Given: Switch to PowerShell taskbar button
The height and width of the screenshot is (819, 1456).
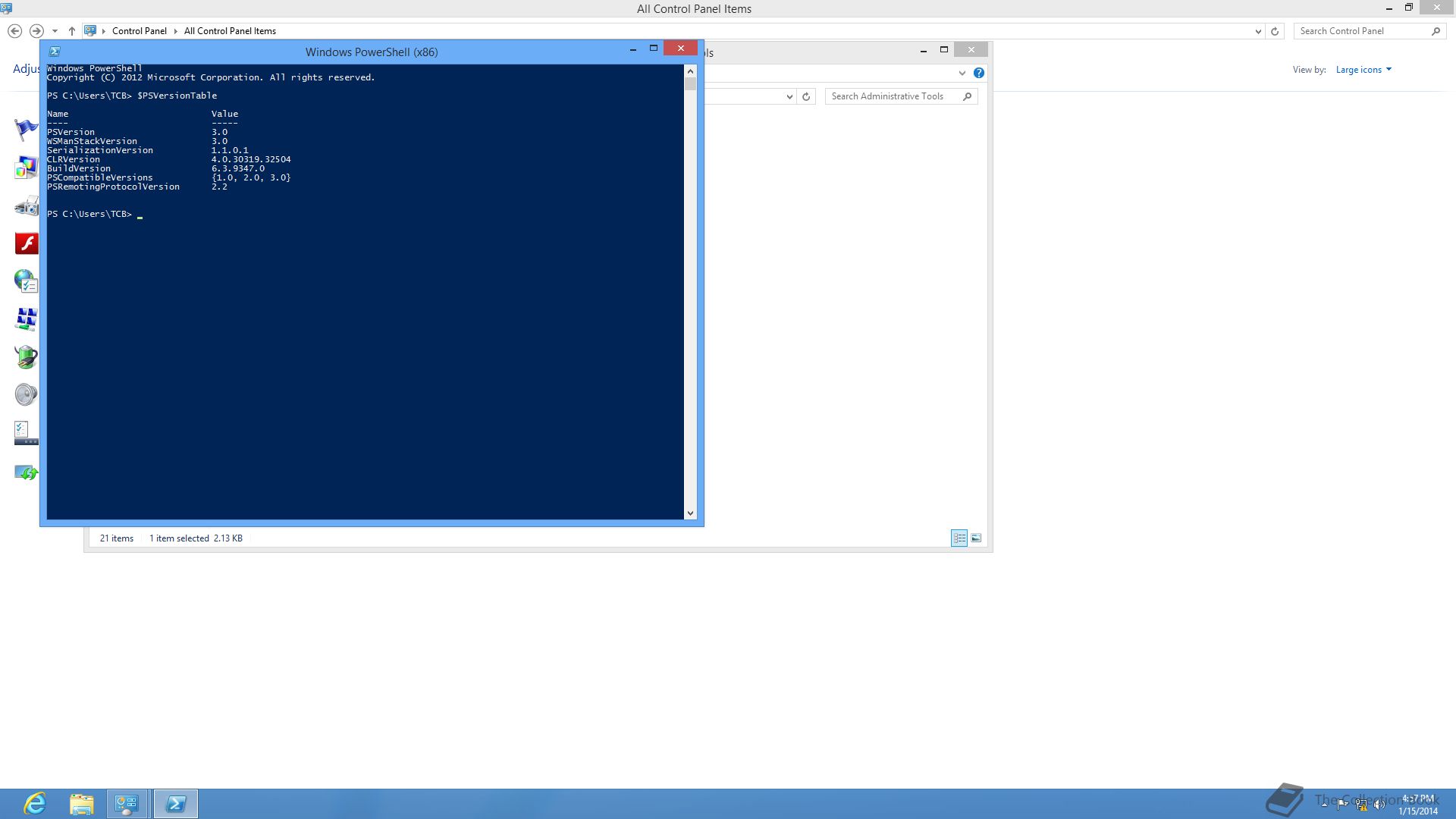Looking at the screenshot, I should pos(176,804).
